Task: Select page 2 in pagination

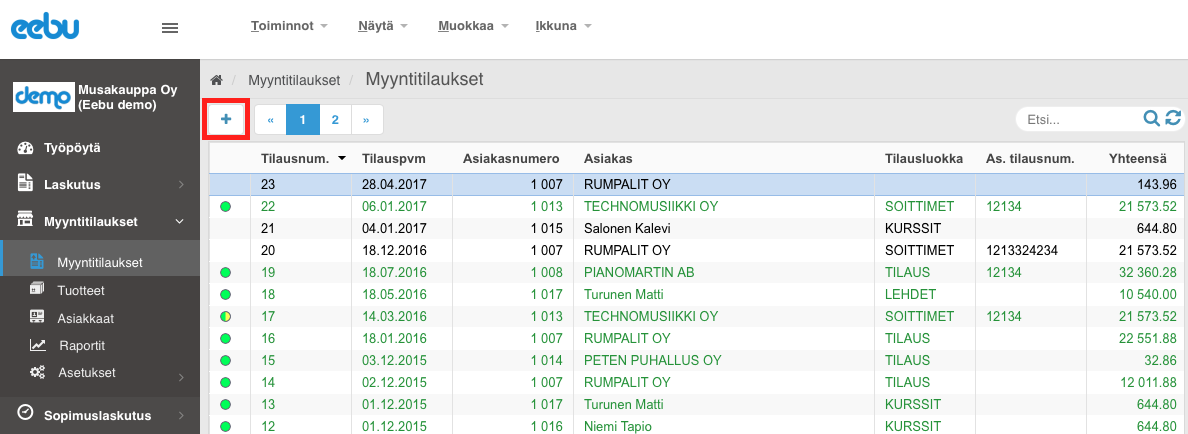Action: click(x=336, y=120)
